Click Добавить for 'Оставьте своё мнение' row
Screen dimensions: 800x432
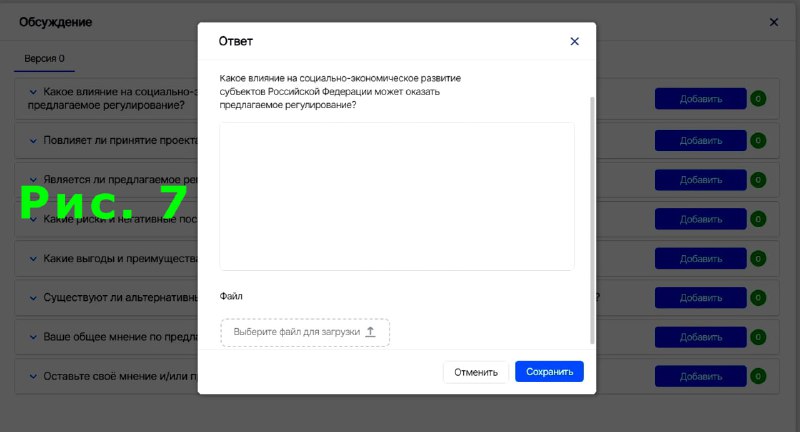pyautogui.click(x=701, y=376)
